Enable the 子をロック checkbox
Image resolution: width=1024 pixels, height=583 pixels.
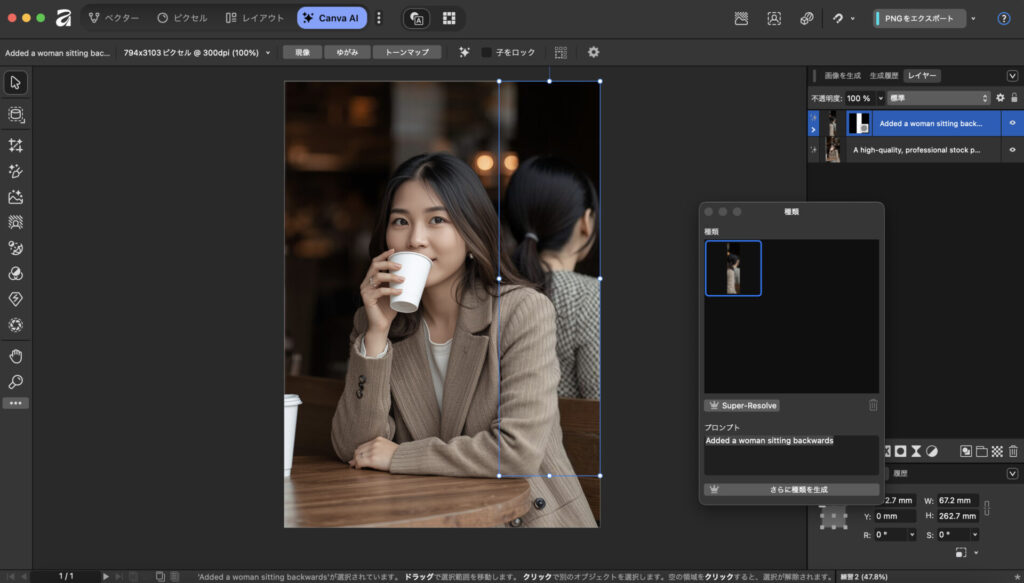coord(487,52)
